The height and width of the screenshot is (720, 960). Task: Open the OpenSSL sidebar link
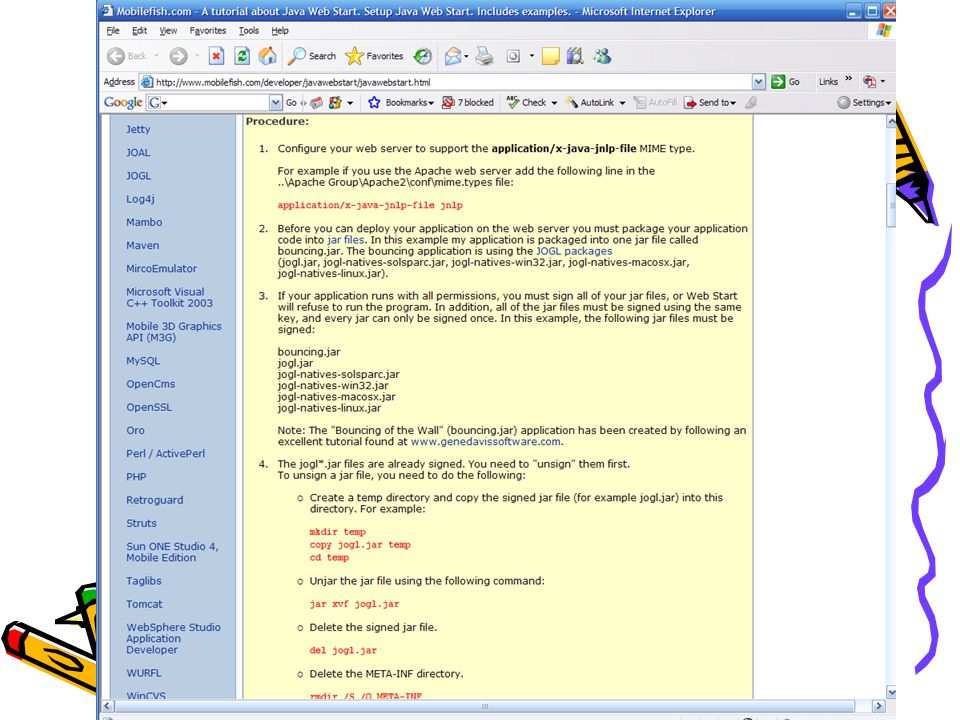point(149,407)
